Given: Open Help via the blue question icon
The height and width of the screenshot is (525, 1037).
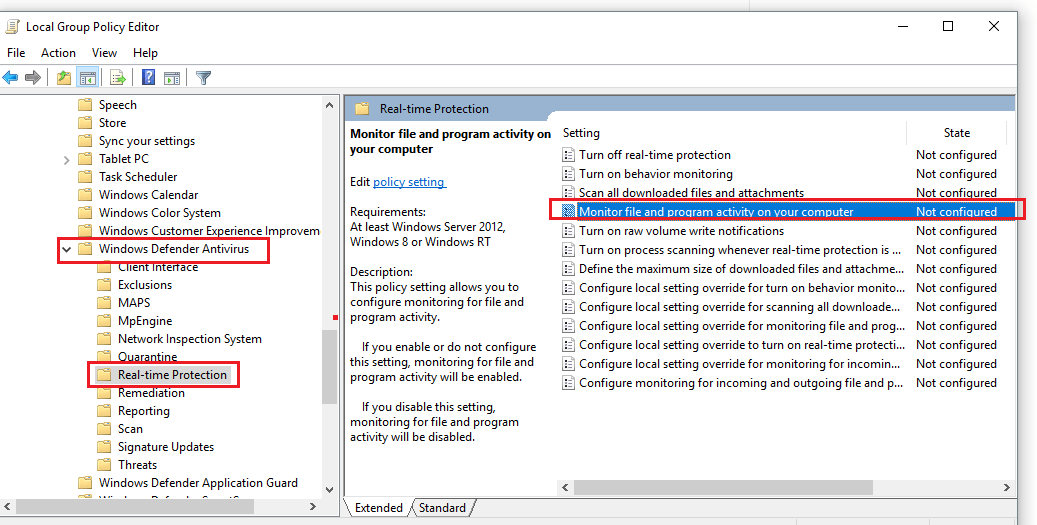Looking at the screenshot, I should click(x=149, y=78).
